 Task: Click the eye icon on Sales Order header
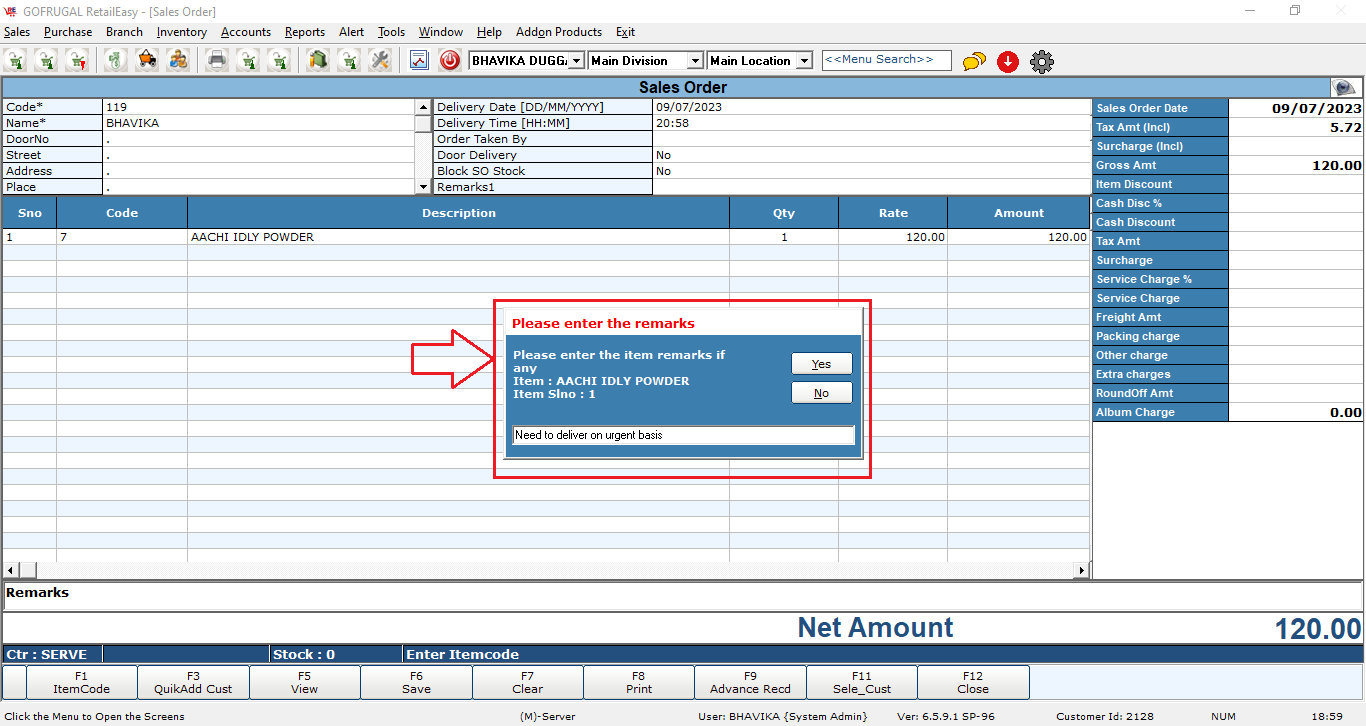pos(1345,88)
